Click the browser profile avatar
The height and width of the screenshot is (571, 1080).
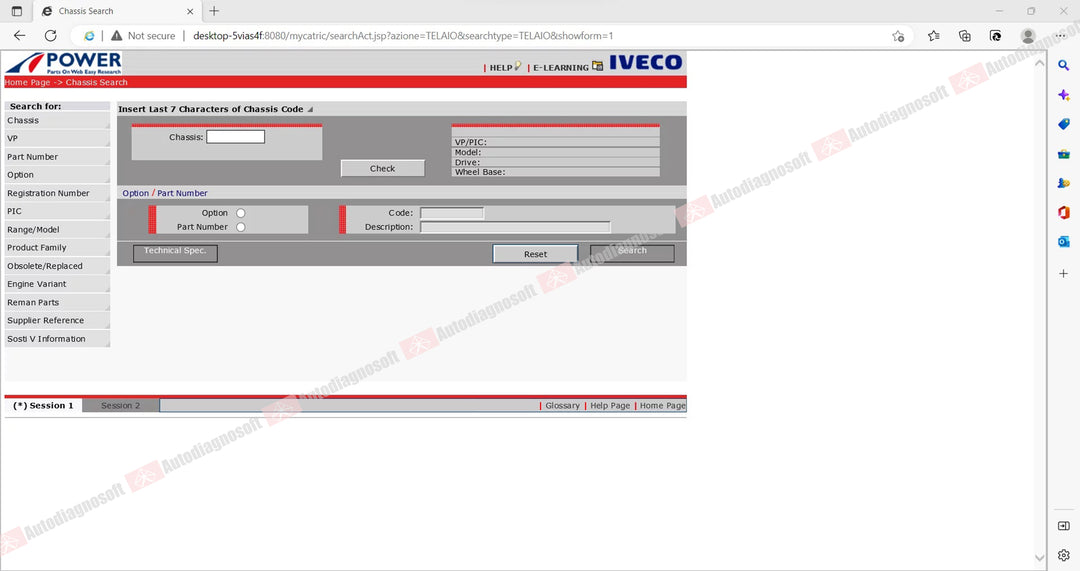click(x=1028, y=36)
